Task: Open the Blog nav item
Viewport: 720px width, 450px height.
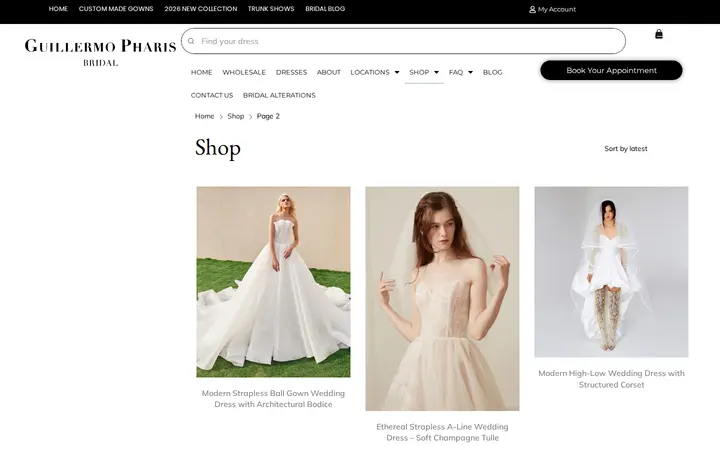Action: pos(492,72)
